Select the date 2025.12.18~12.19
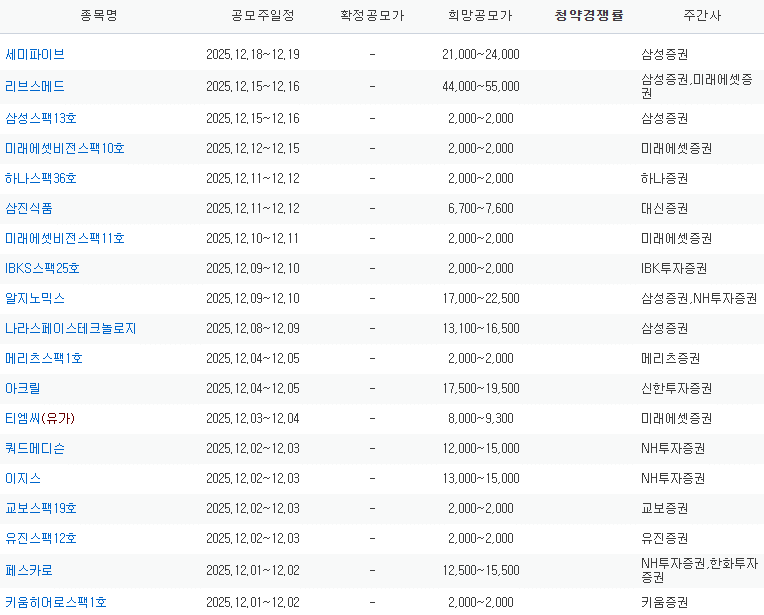The width and height of the screenshot is (764, 615). pyautogui.click(x=253, y=54)
